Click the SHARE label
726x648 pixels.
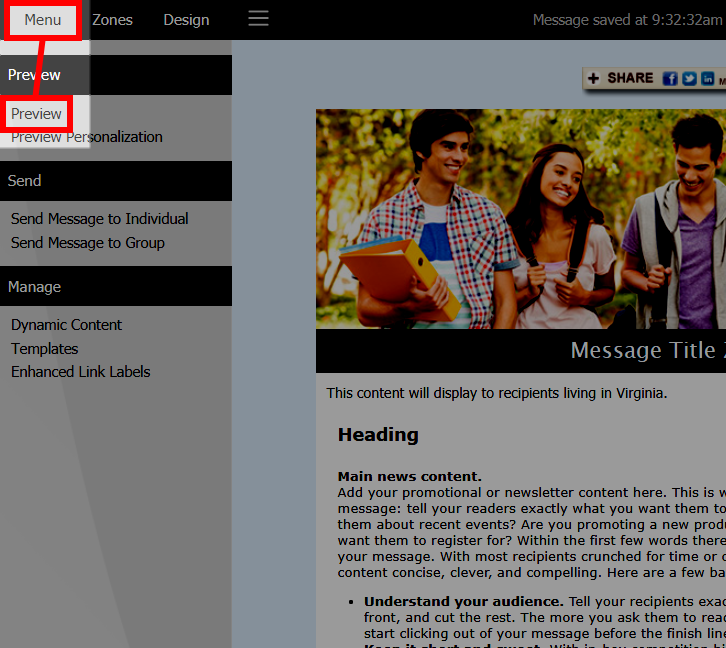(x=630, y=78)
